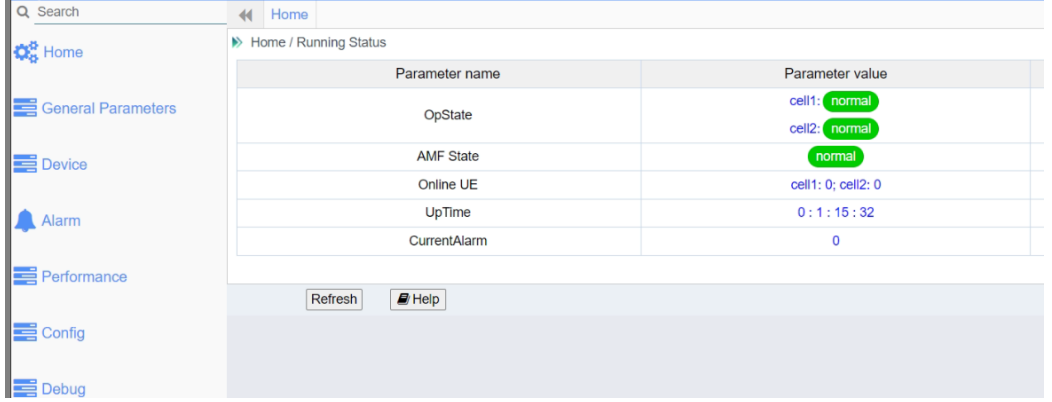Viewport: 1052px width, 402px height.
Task: Click the Online UE value text
Action: pos(835,185)
